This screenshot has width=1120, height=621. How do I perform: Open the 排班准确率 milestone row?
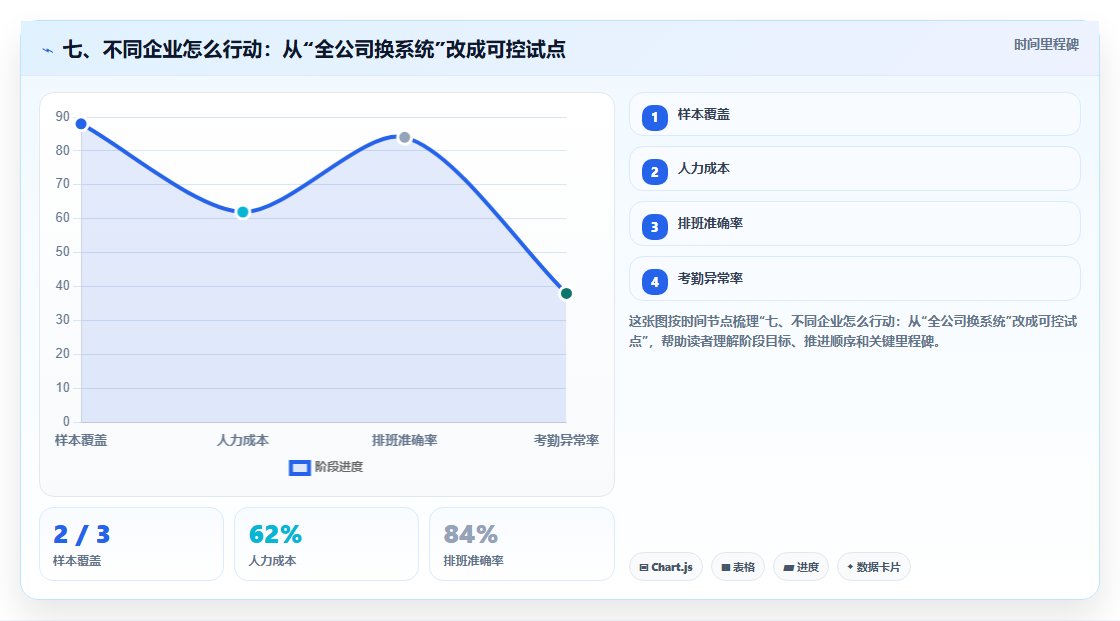tap(854, 224)
